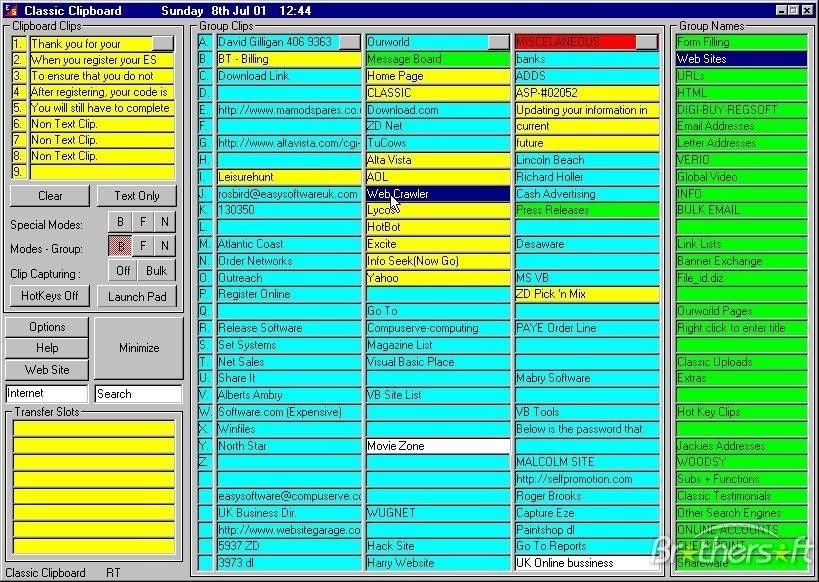This screenshot has width=819, height=582.
Task: Open the 'Banner Exchange' group
Action: click(x=741, y=261)
